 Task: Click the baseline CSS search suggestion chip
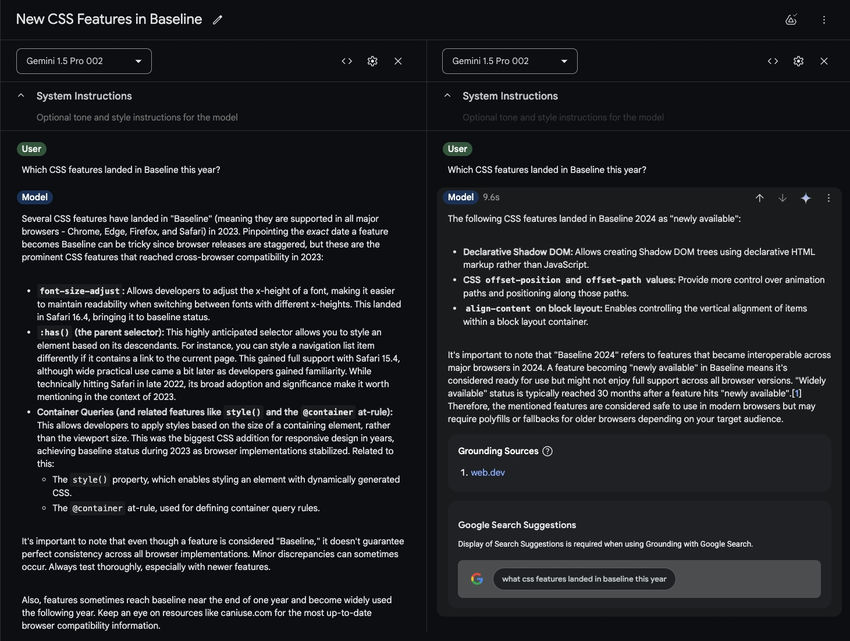(x=582, y=578)
